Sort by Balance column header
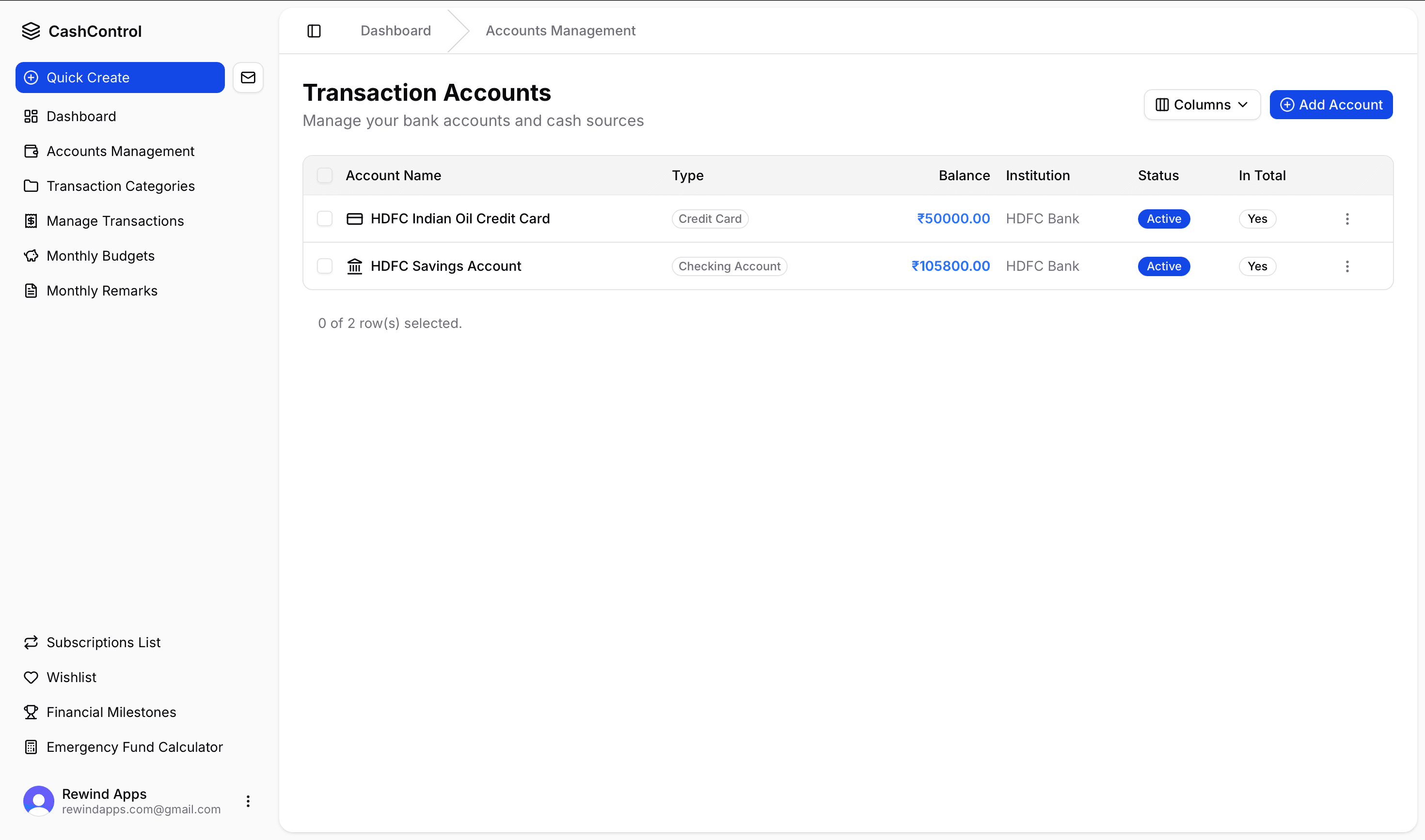This screenshot has height=840, width=1425. 964,175
